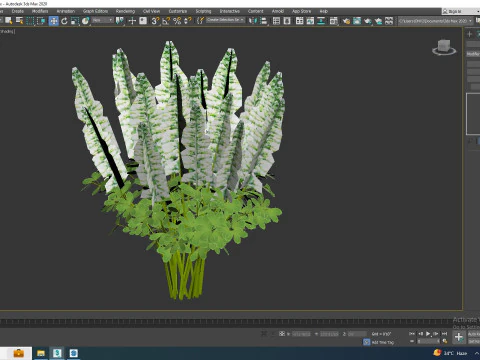Open Schematic View from toolbar
Viewport: 480px width, 360px height.
[x=321, y=21]
